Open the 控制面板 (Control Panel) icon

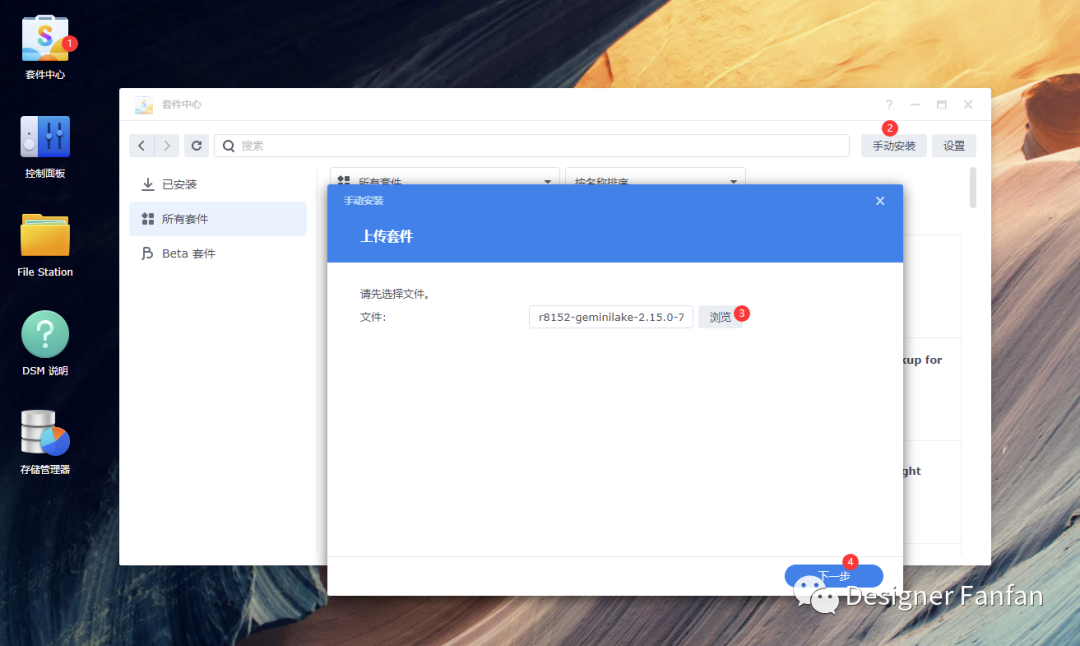[x=44, y=137]
